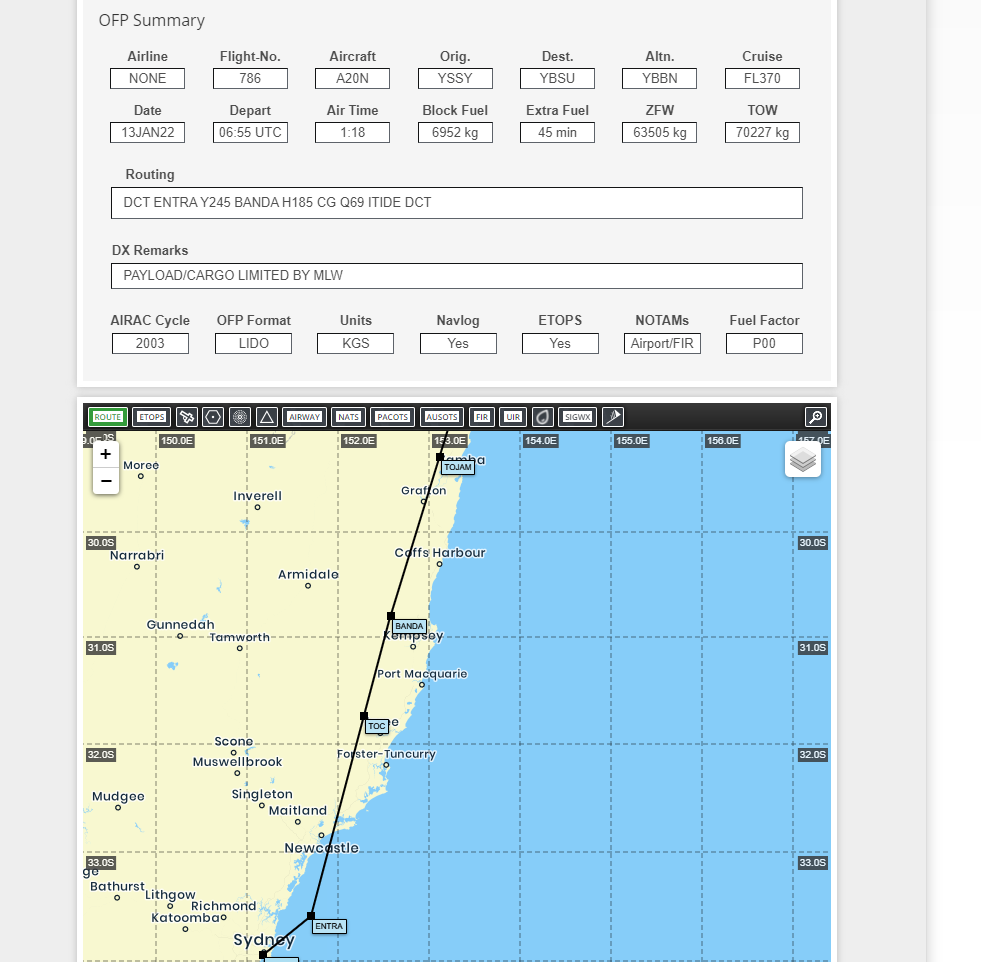Toggle the volcano droplet icon on the map toolbar
The width and height of the screenshot is (981, 962).
(541, 417)
